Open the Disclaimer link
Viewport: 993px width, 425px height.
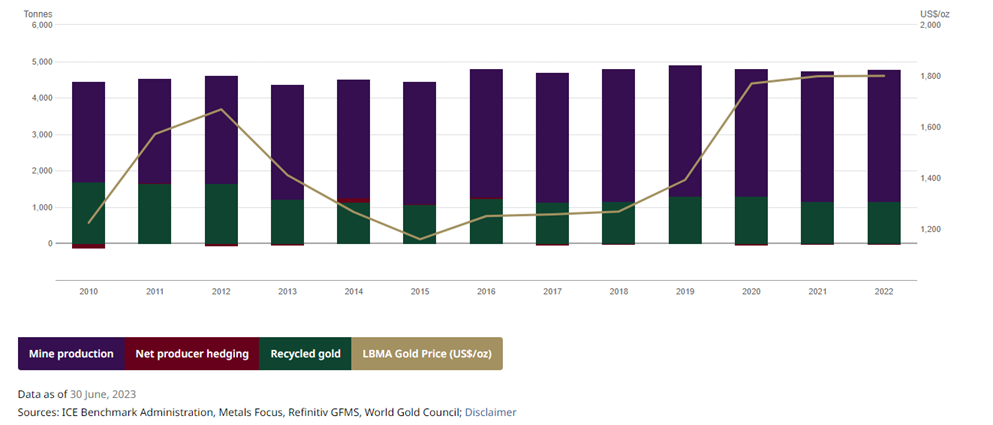tap(490, 412)
